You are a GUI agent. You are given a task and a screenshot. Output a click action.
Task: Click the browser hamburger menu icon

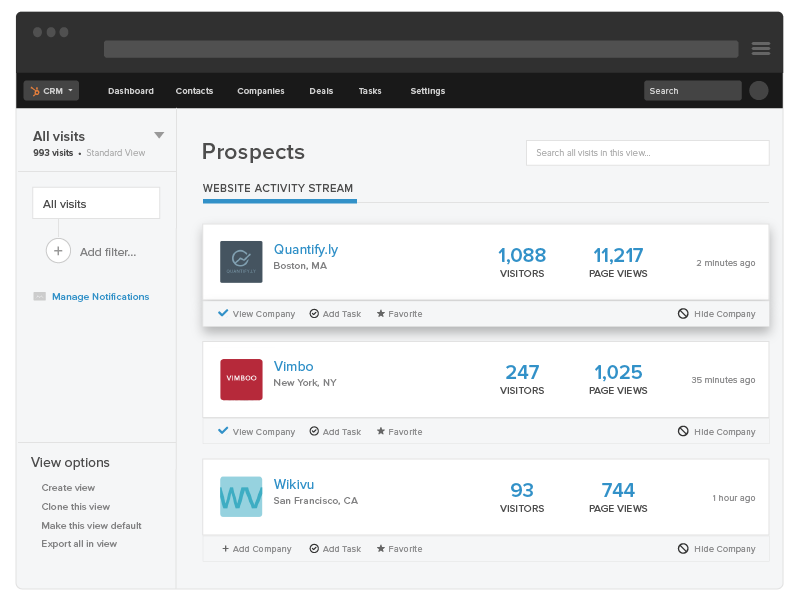[760, 48]
